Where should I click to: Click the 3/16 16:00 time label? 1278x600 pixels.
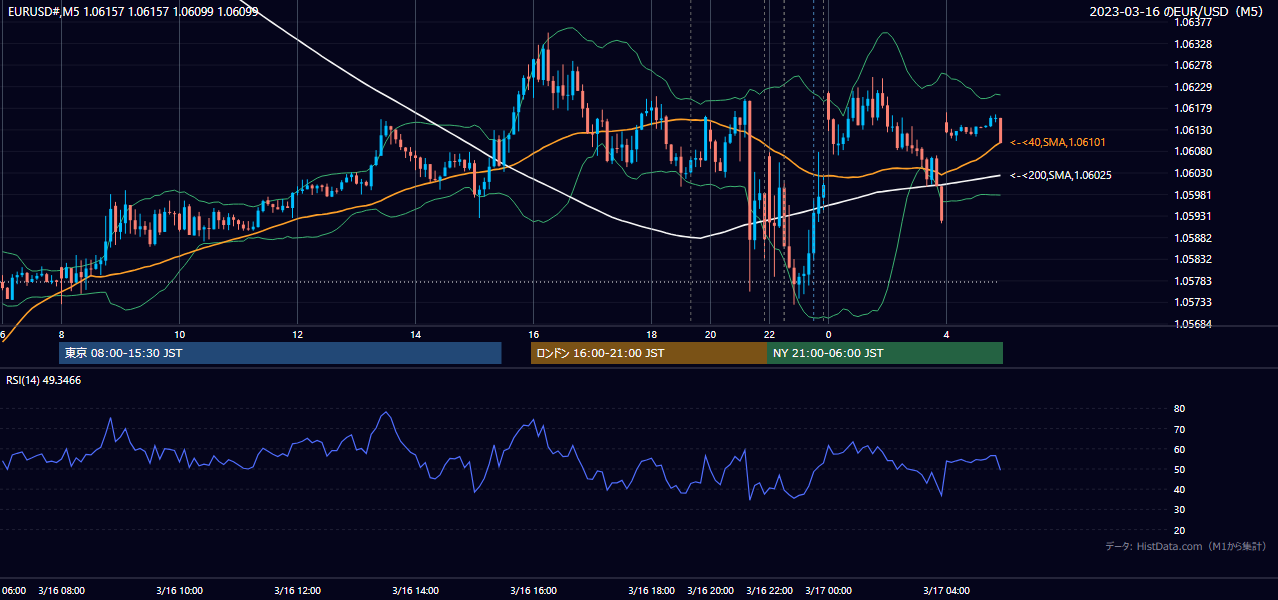click(534, 591)
